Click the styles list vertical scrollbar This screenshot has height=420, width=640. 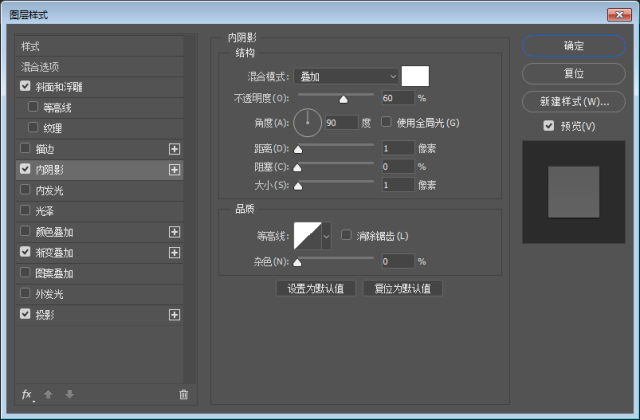click(x=189, y=209)
